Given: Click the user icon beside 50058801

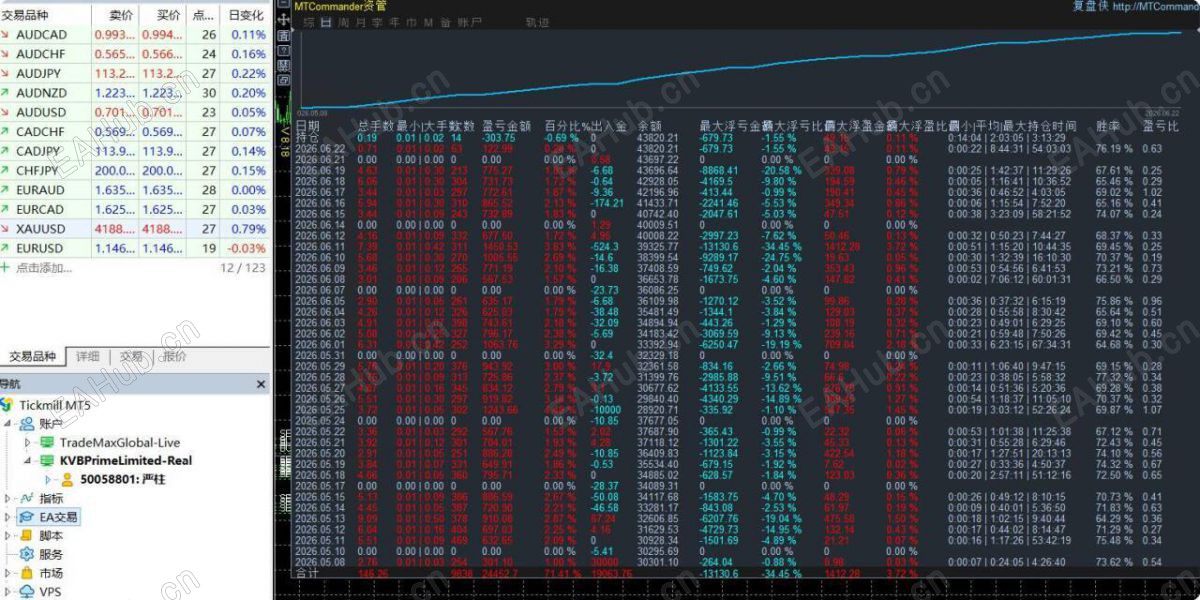Looking at the screenshot, I should (x=68, y=479).
